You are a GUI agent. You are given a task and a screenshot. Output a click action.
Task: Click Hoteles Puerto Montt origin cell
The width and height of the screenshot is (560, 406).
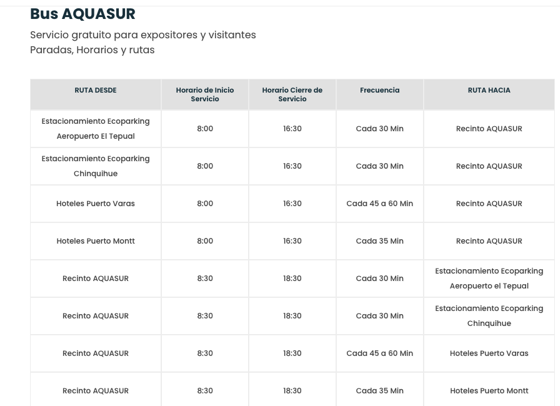(x=95, y=241)
